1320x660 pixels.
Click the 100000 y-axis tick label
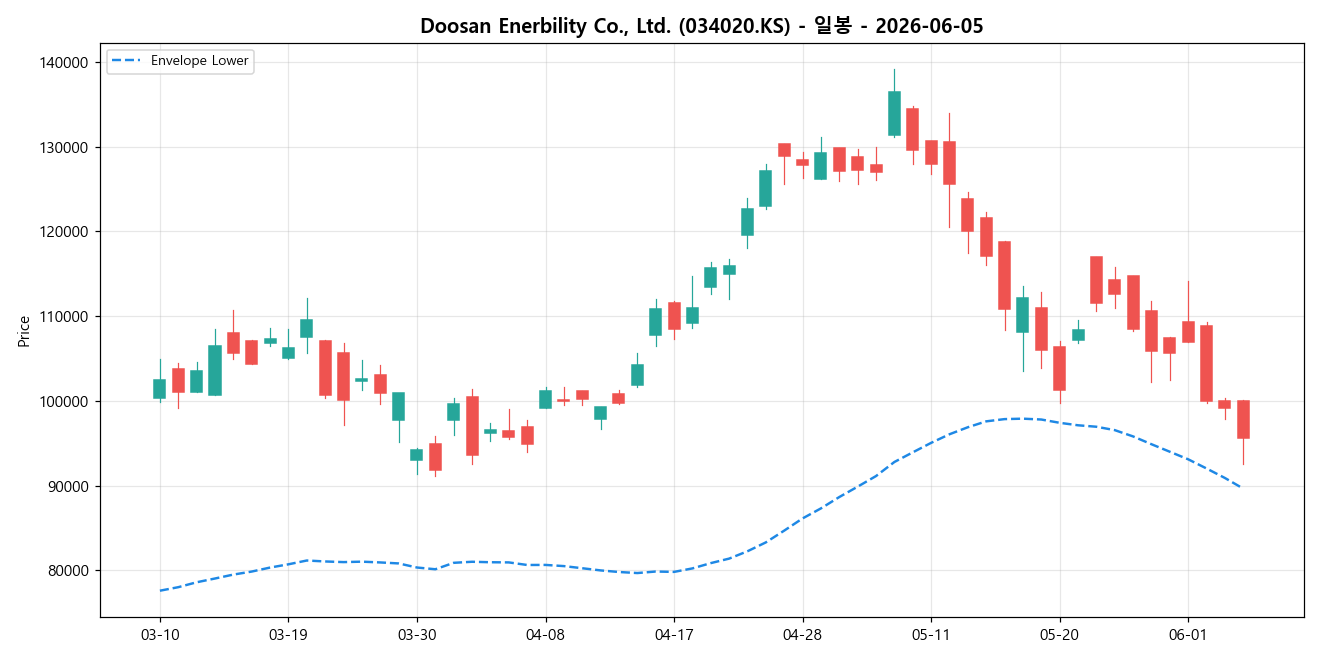click(x=66, y=402)
